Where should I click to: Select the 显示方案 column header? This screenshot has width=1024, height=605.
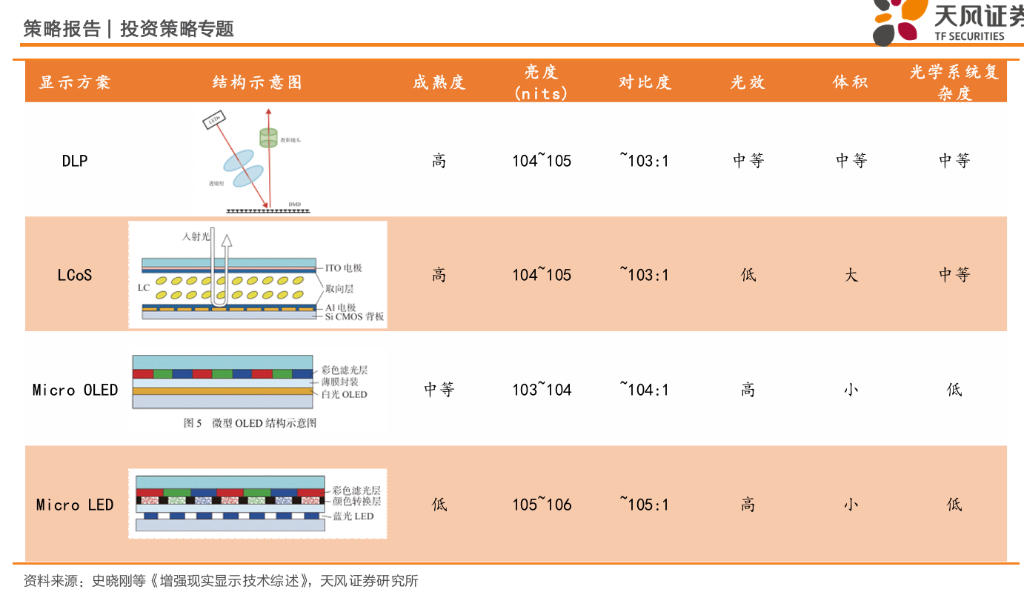click(75, 82)
